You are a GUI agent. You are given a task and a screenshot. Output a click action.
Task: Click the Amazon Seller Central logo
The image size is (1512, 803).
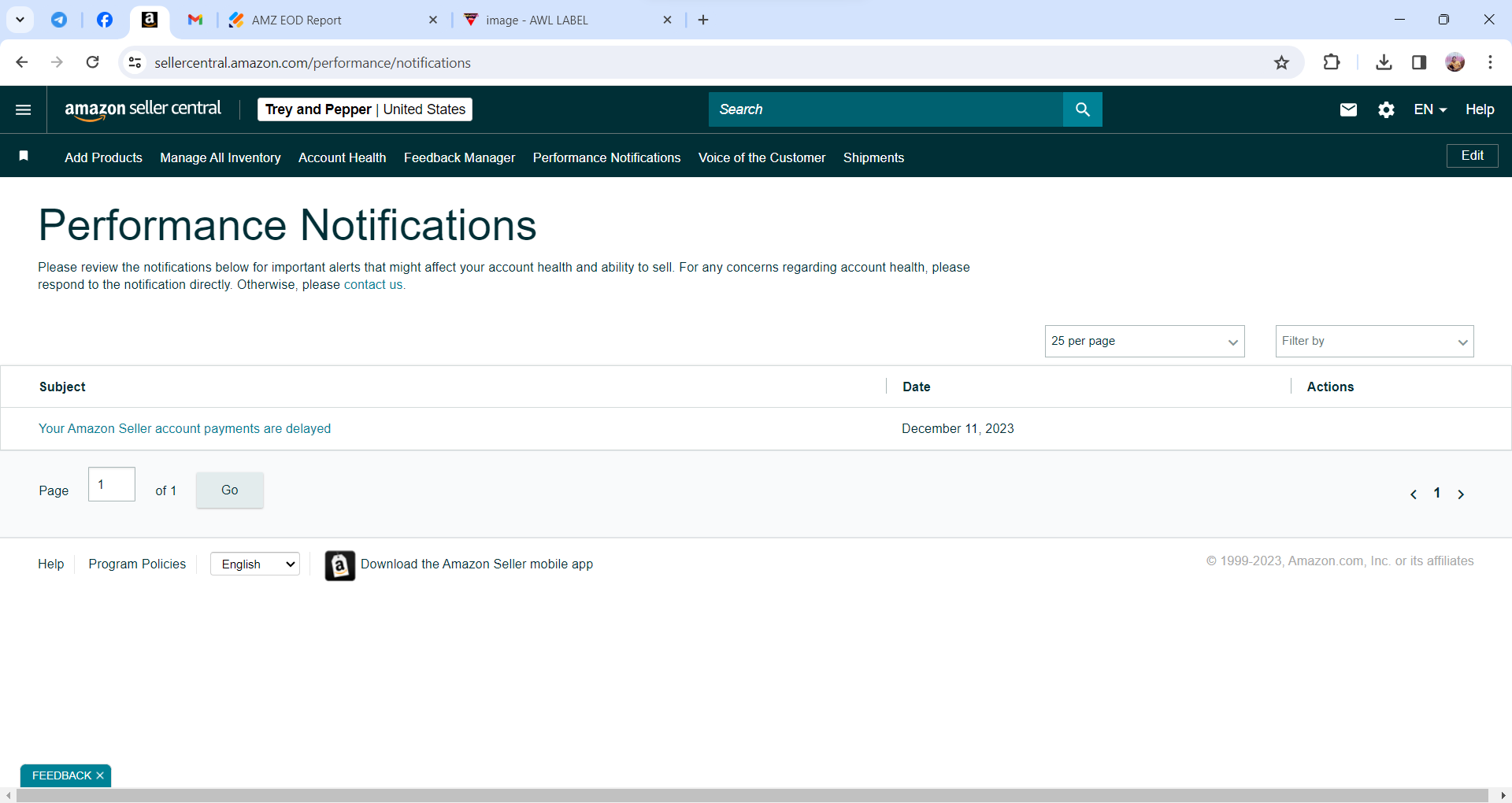click(143, 109)
